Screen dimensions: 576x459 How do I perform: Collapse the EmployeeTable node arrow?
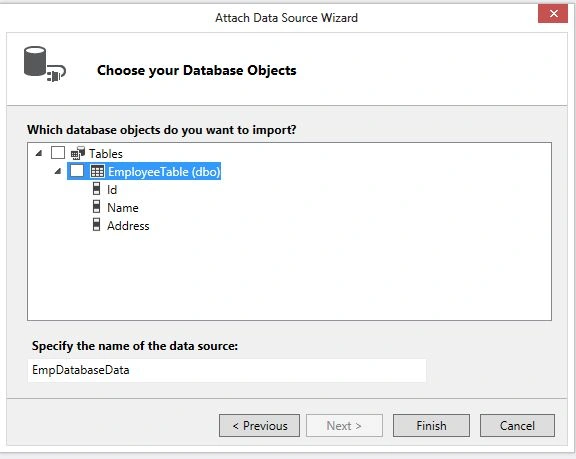[x=58, y=171]
